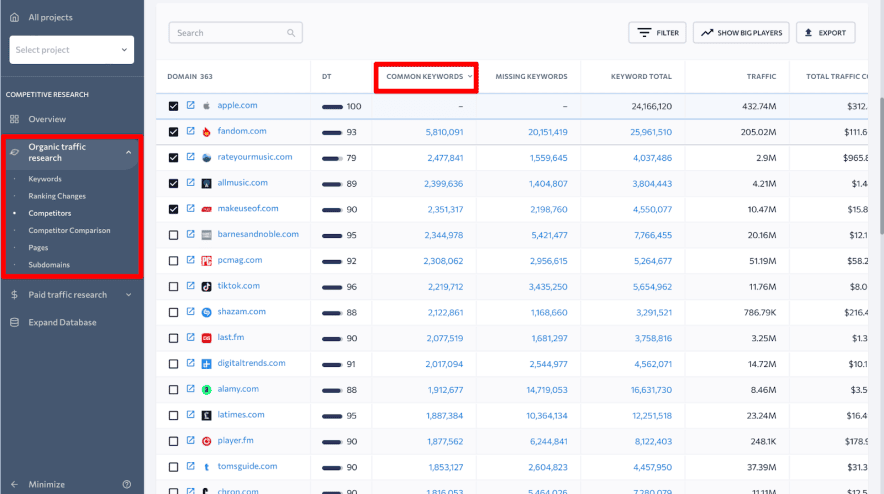Focus the Search input field

(228, 33)
